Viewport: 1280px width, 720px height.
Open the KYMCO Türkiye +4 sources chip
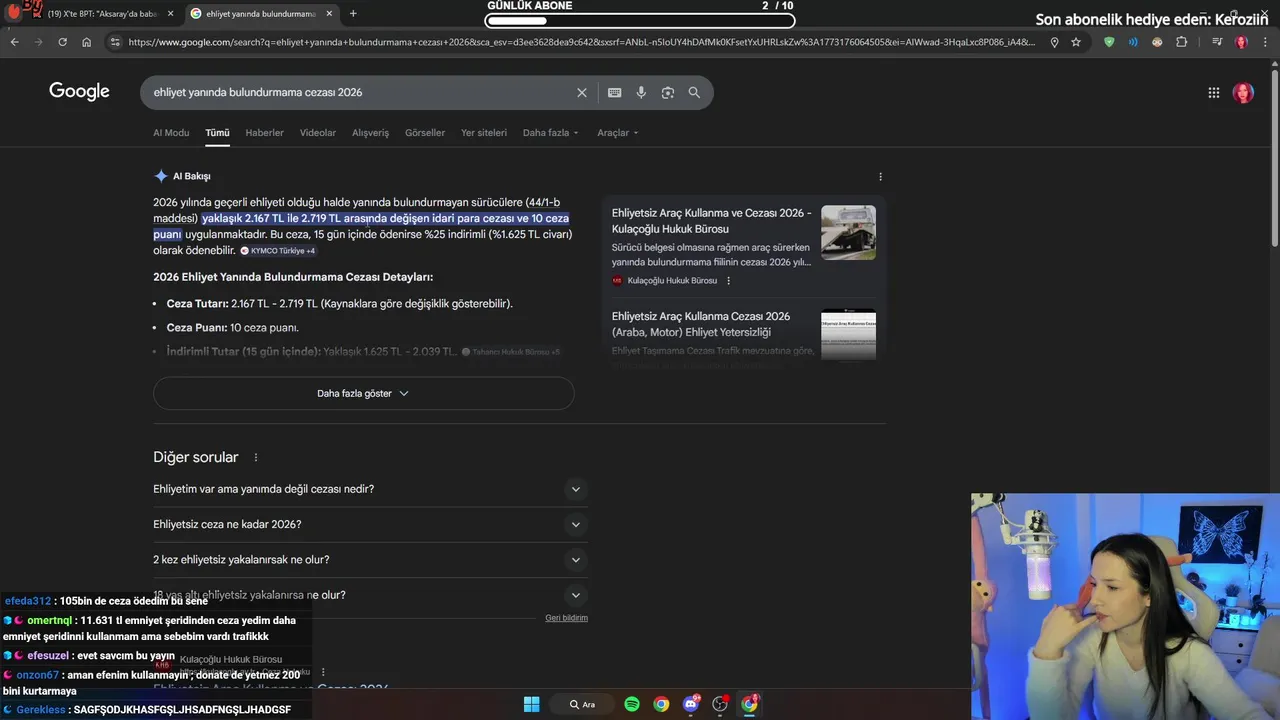coord(278,251)
